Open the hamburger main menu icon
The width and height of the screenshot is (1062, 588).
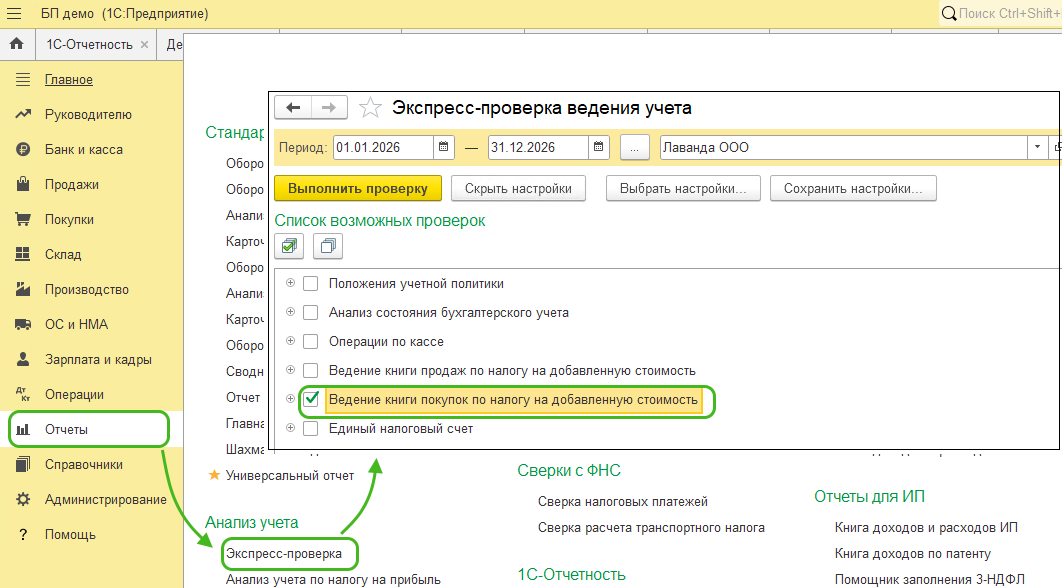(x=15, y=14)
